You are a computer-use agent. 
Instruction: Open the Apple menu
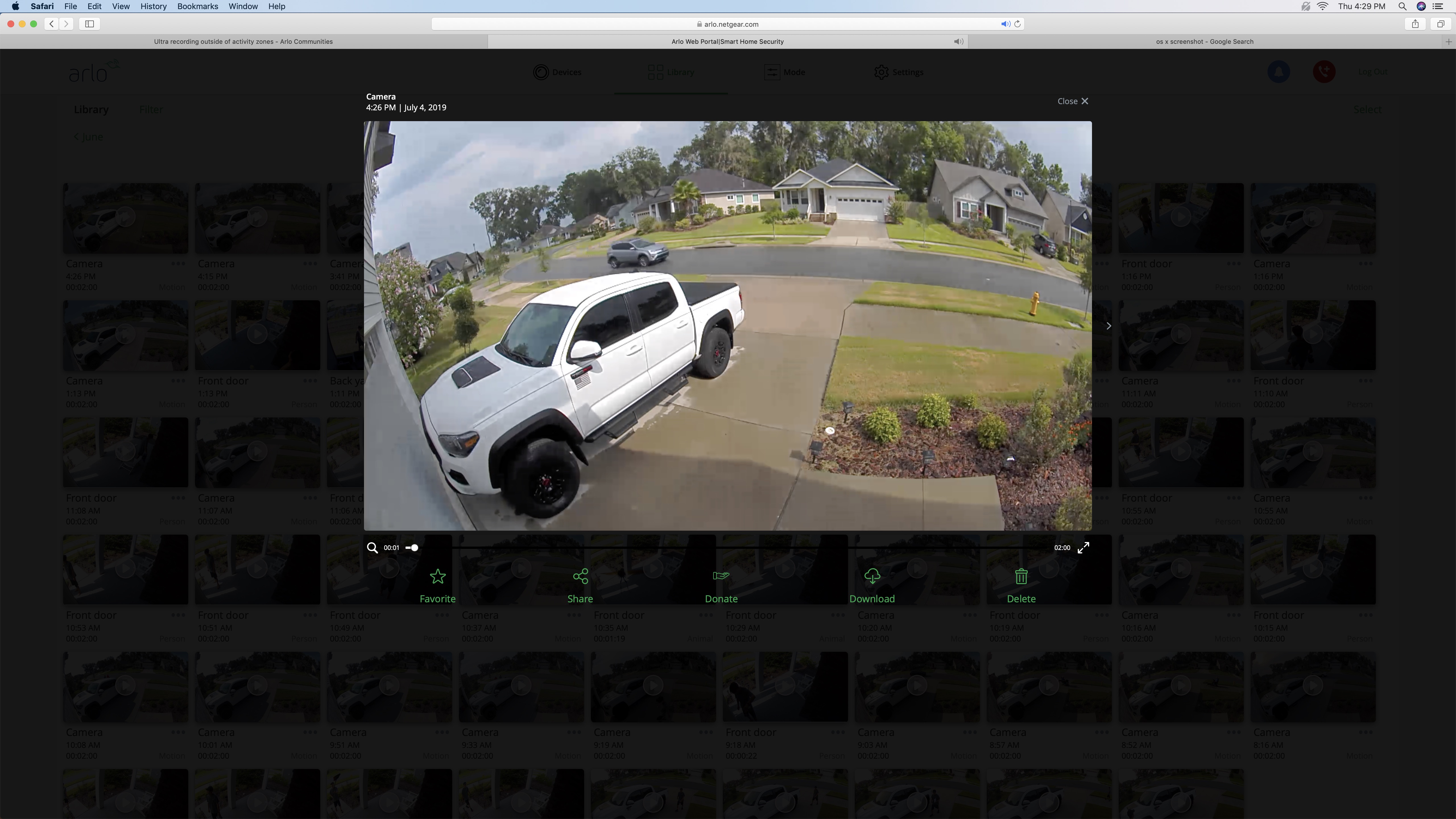pos(15,6)
